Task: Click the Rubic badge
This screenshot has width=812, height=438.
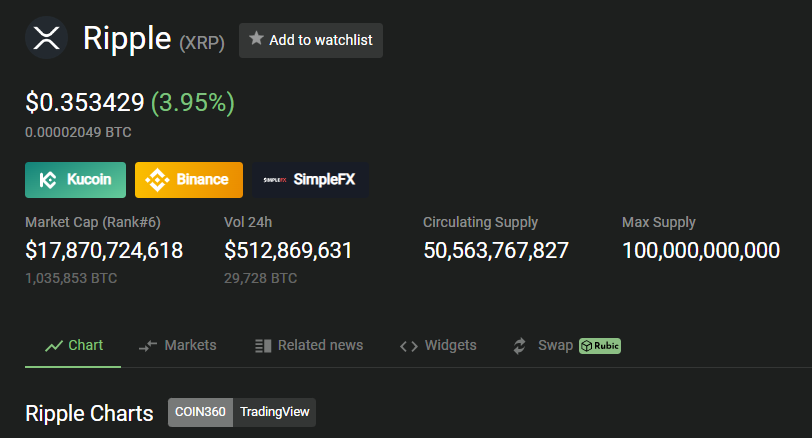Action: pyautogui.click(x=600, y=345)
